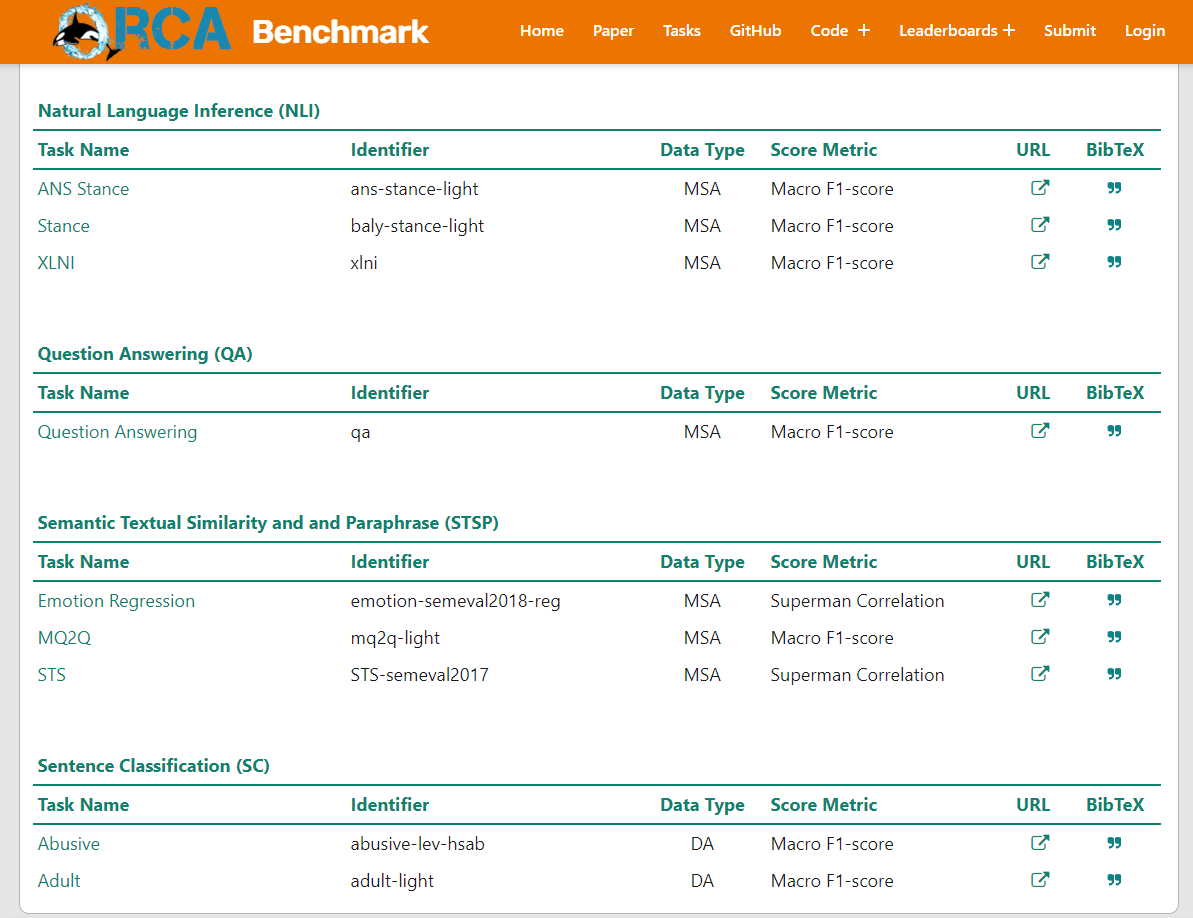Open the Emotion Regression task link
Screen dimensions: 1193x918
click(116, 601)
